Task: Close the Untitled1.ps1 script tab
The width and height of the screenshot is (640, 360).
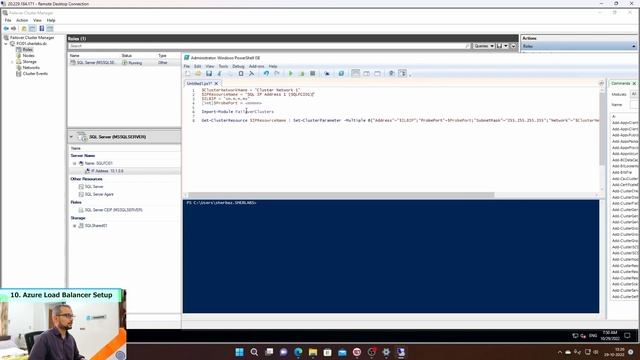Action: tap(216, 83)
